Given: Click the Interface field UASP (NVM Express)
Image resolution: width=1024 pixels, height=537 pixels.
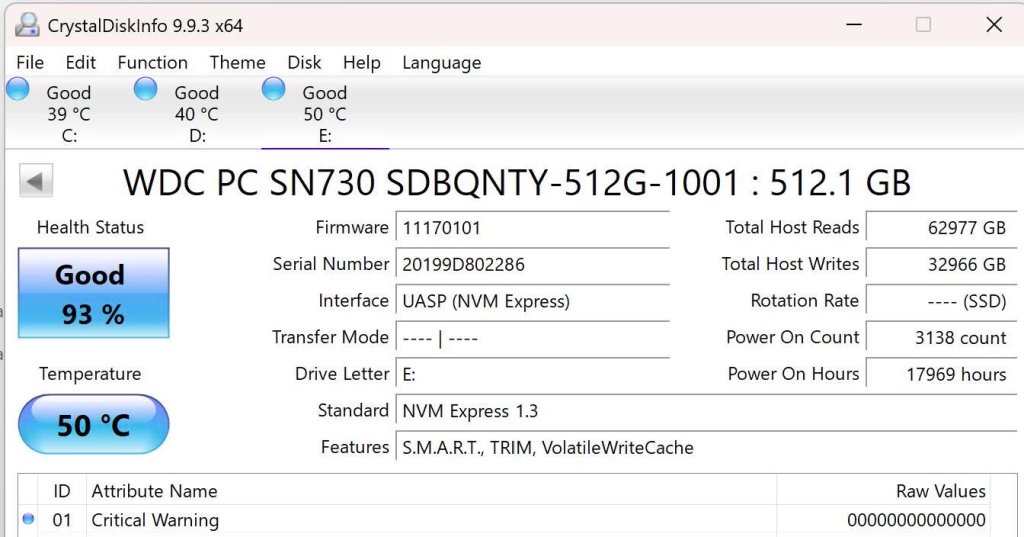Looking at the screenshot, I should [532, 301].
